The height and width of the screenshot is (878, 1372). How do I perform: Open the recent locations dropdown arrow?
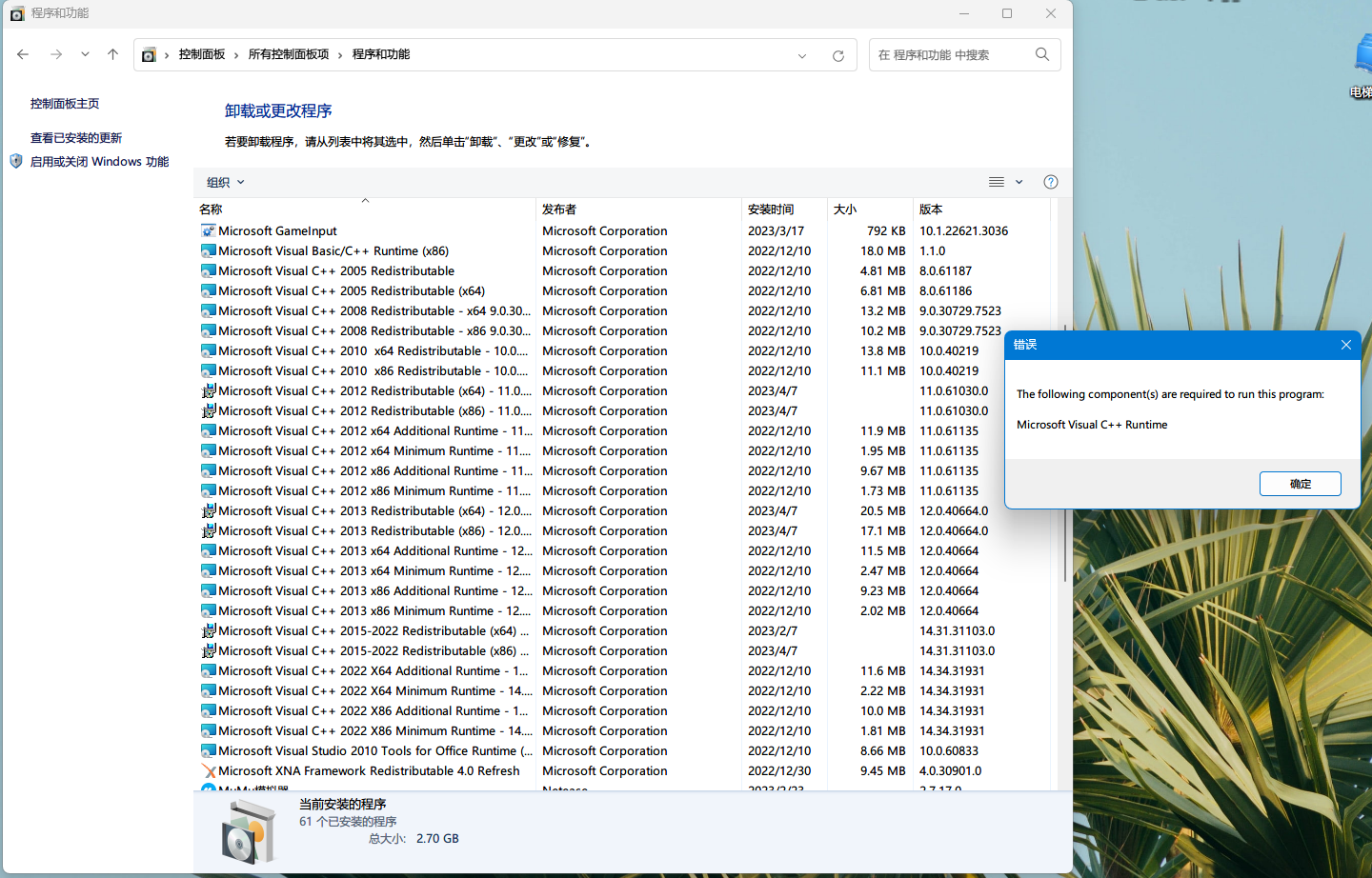[85, 54]
